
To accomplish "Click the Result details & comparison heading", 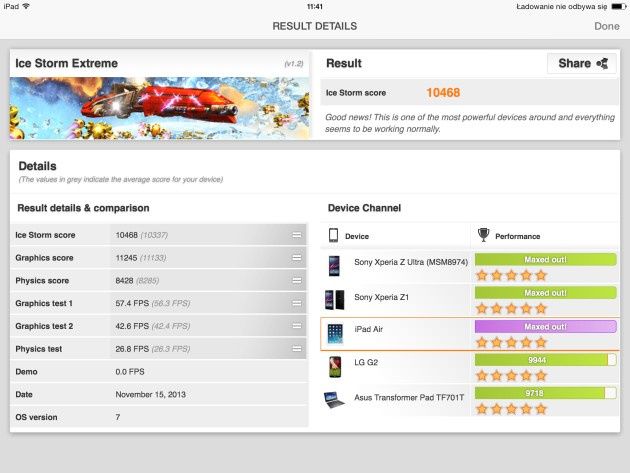I will (83, 208).
